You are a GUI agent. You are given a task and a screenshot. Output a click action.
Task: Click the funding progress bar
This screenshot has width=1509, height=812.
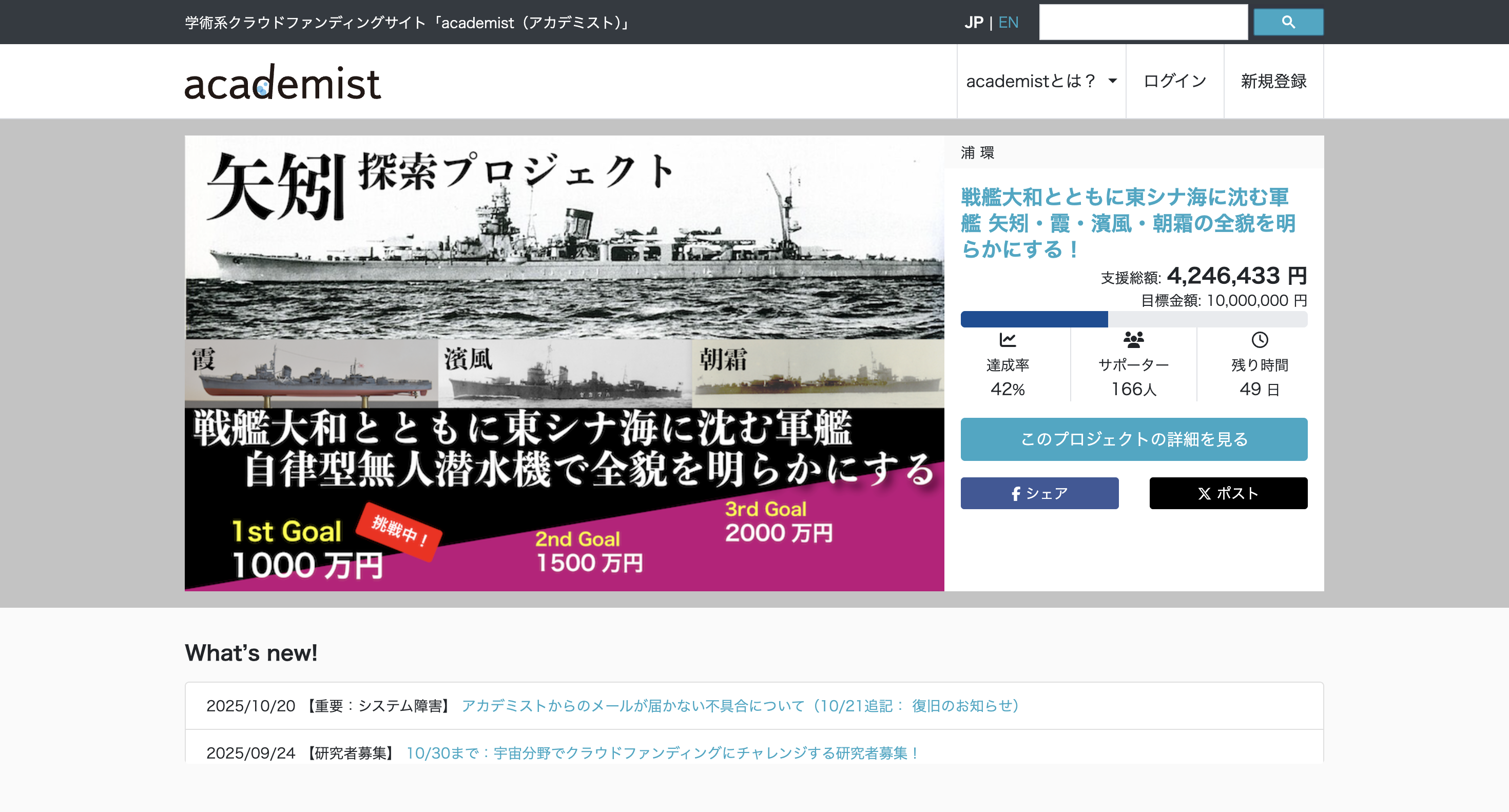tap(1133, 320)
